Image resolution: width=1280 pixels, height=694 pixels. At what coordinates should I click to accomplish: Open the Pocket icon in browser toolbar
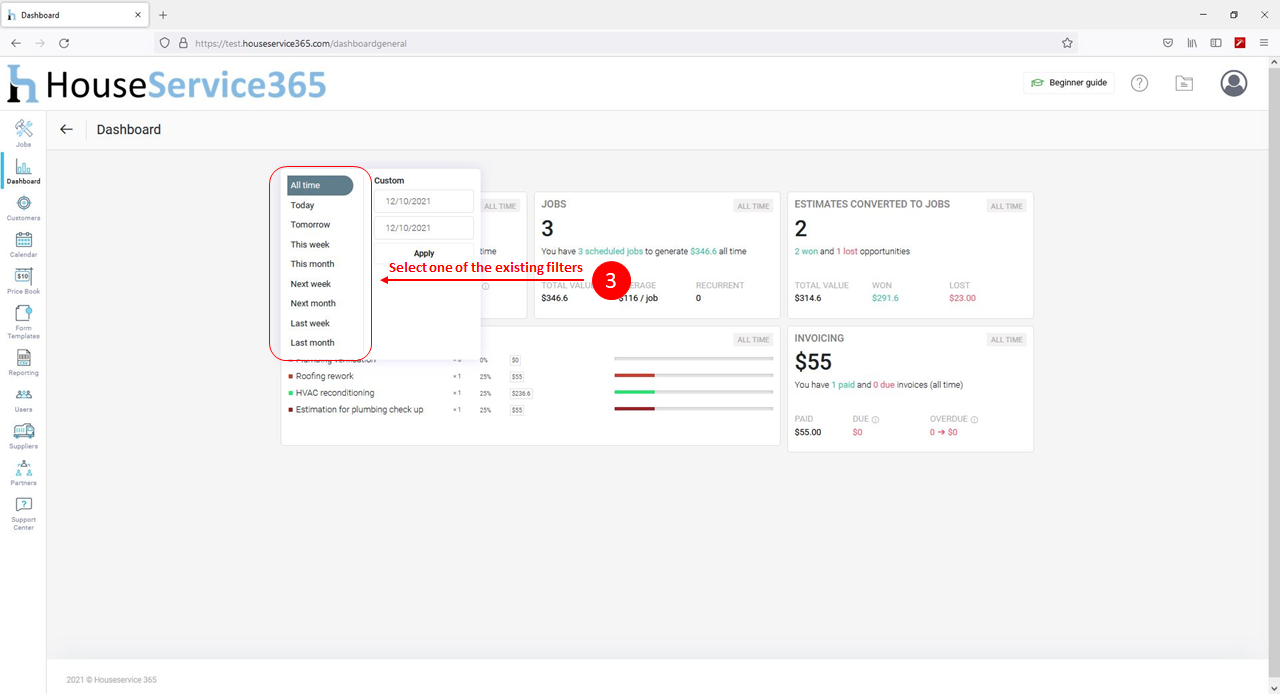click(1168, 43)
